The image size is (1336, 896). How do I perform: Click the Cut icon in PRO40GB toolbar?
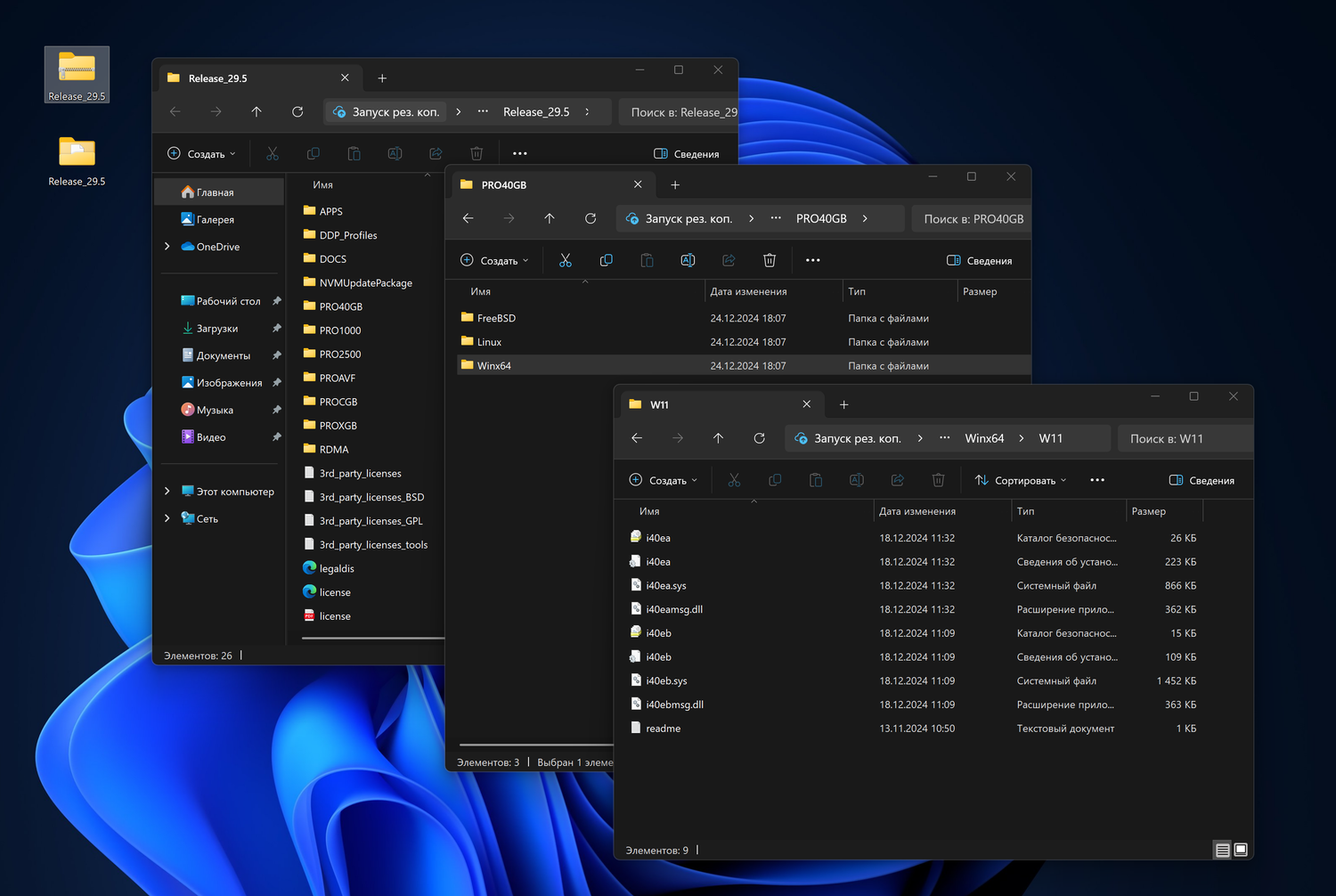(565, 260)
